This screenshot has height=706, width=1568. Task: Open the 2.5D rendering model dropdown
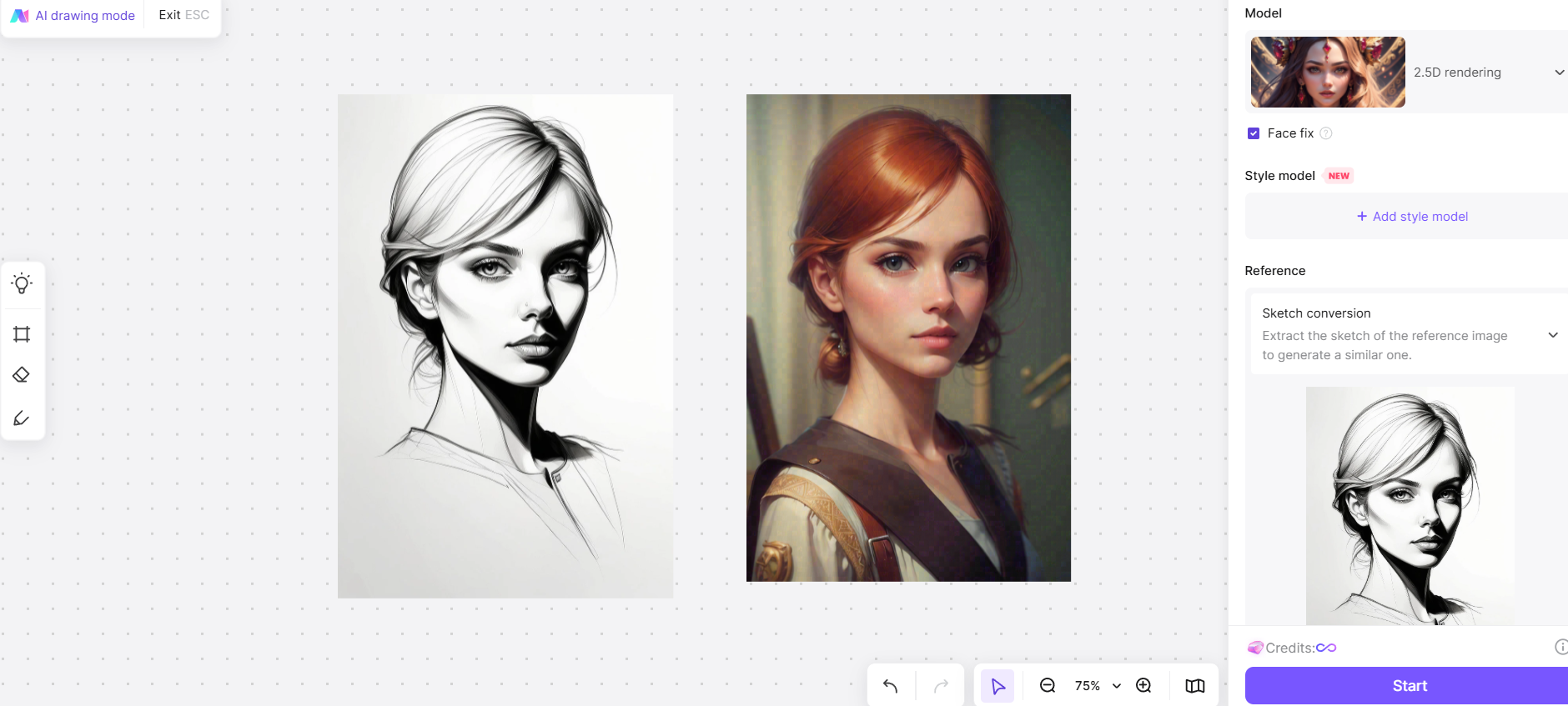click(x=1558, y=73)
